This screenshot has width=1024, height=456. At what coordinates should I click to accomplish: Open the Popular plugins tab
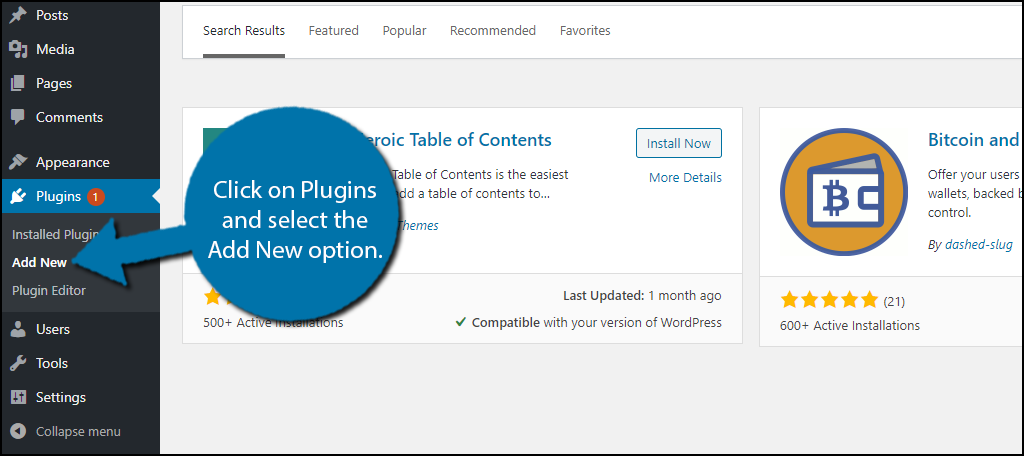pyautogui.click(x=404, y=31)
